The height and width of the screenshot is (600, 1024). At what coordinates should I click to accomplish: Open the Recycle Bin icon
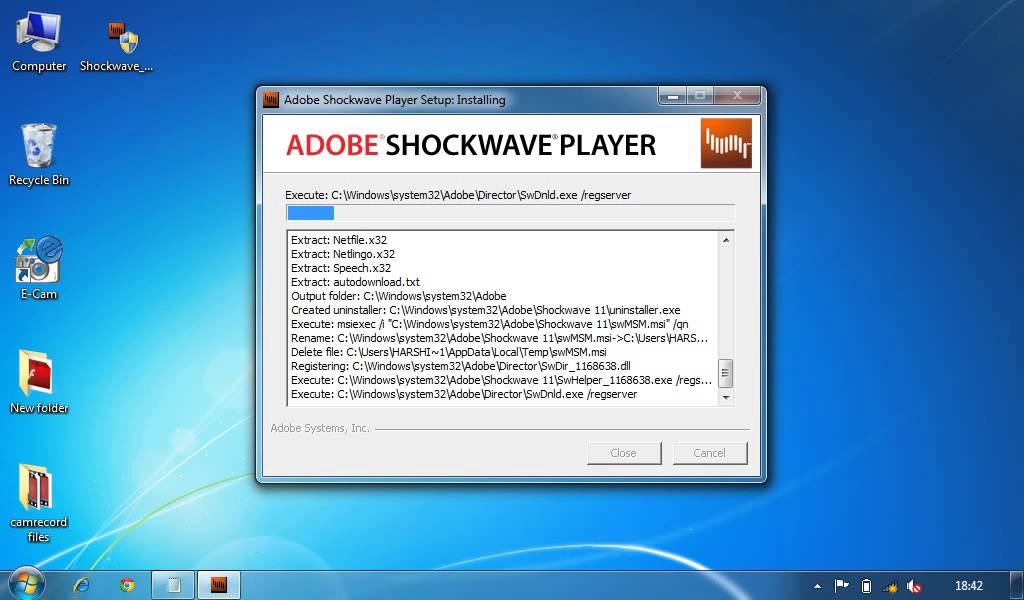click(x=39, y=155)
